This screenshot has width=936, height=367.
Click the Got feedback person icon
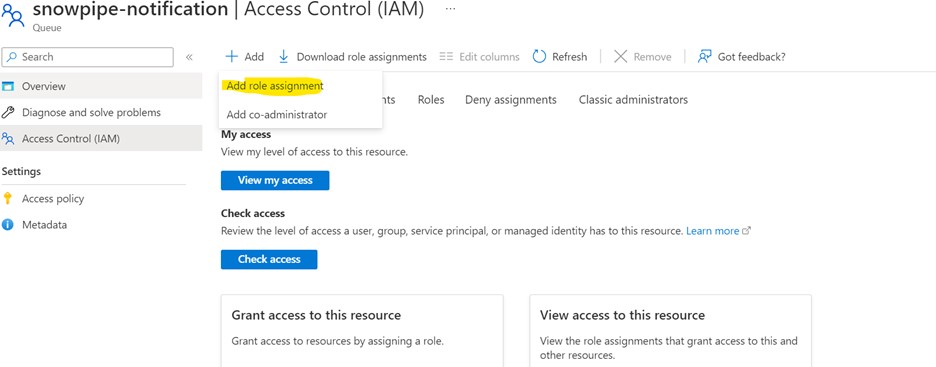[704, 57]
